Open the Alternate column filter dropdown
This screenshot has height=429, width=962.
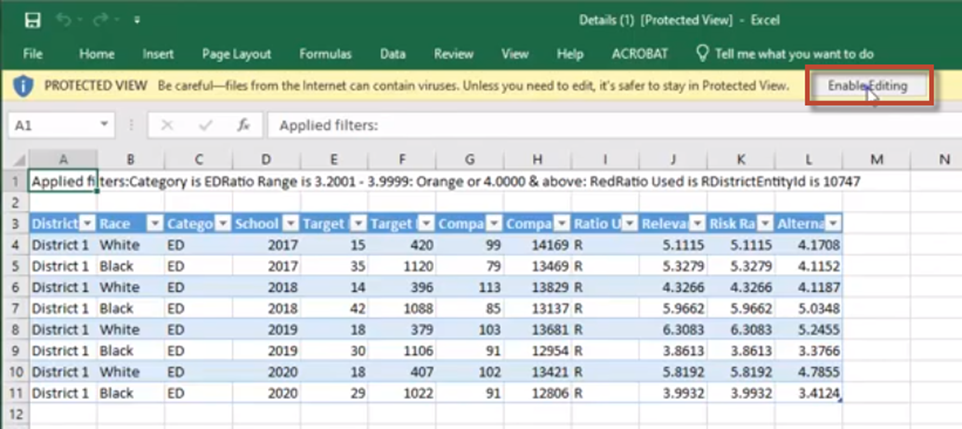pyautogui.click(x=833, y=223)
